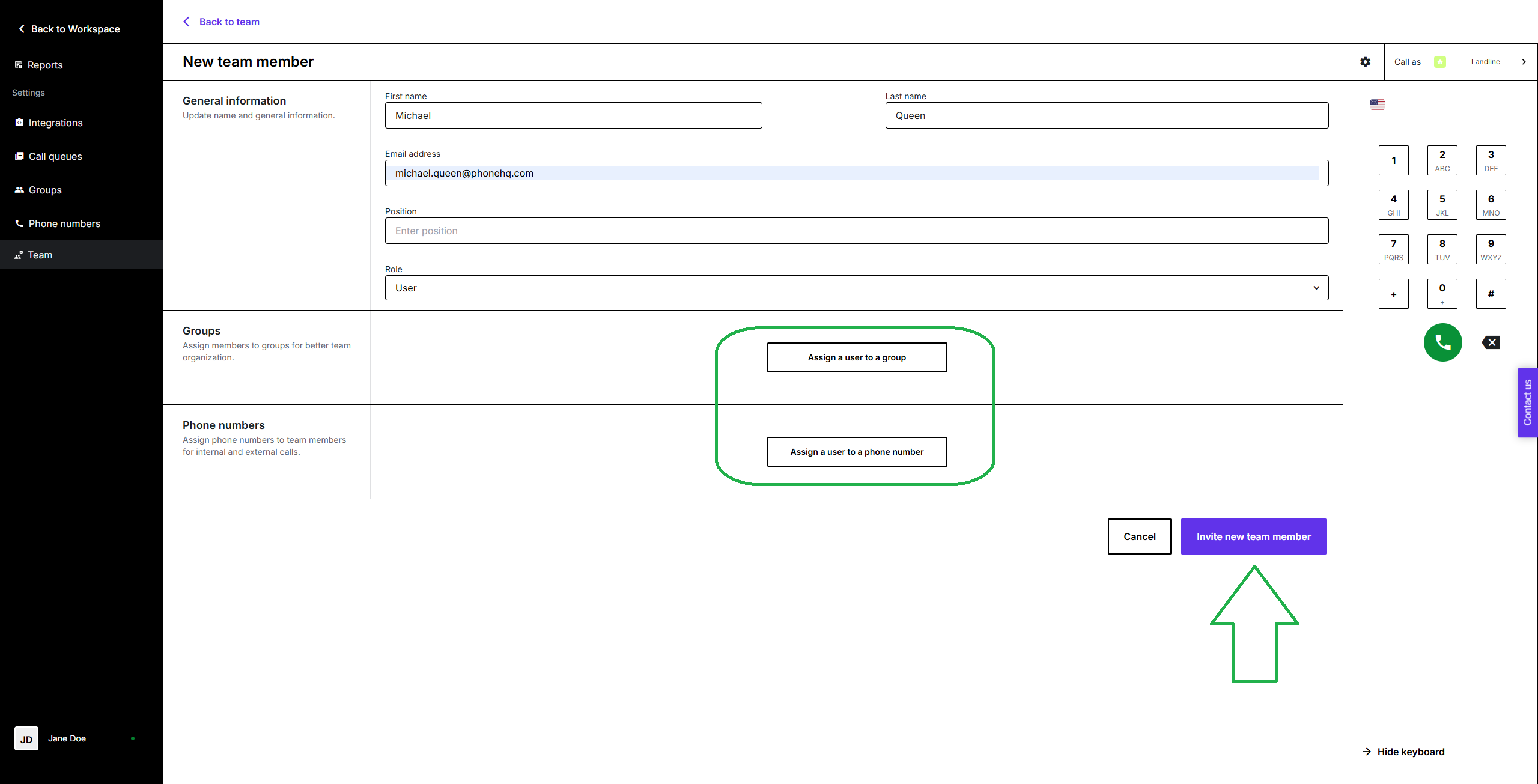Click the Reports icon in sidebar

click(19, 65)
